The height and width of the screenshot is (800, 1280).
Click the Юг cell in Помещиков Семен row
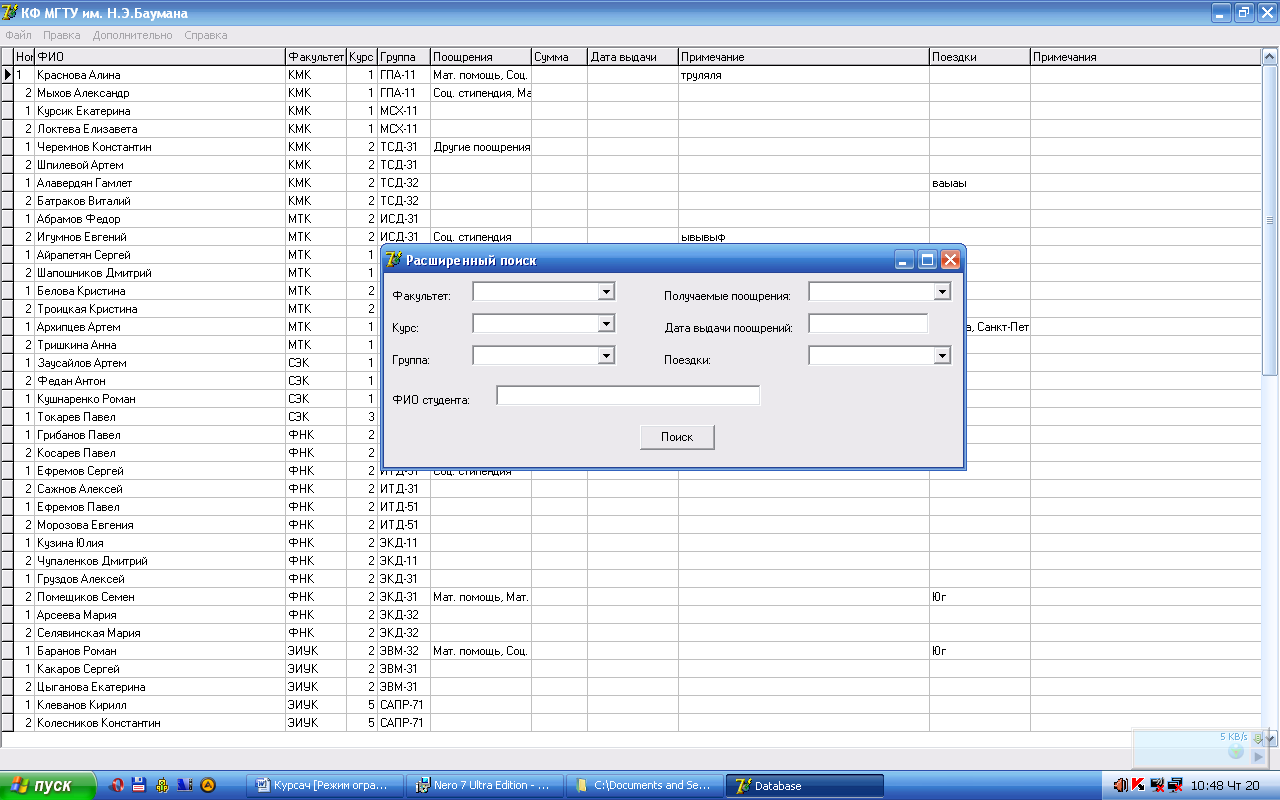(980, 597)
